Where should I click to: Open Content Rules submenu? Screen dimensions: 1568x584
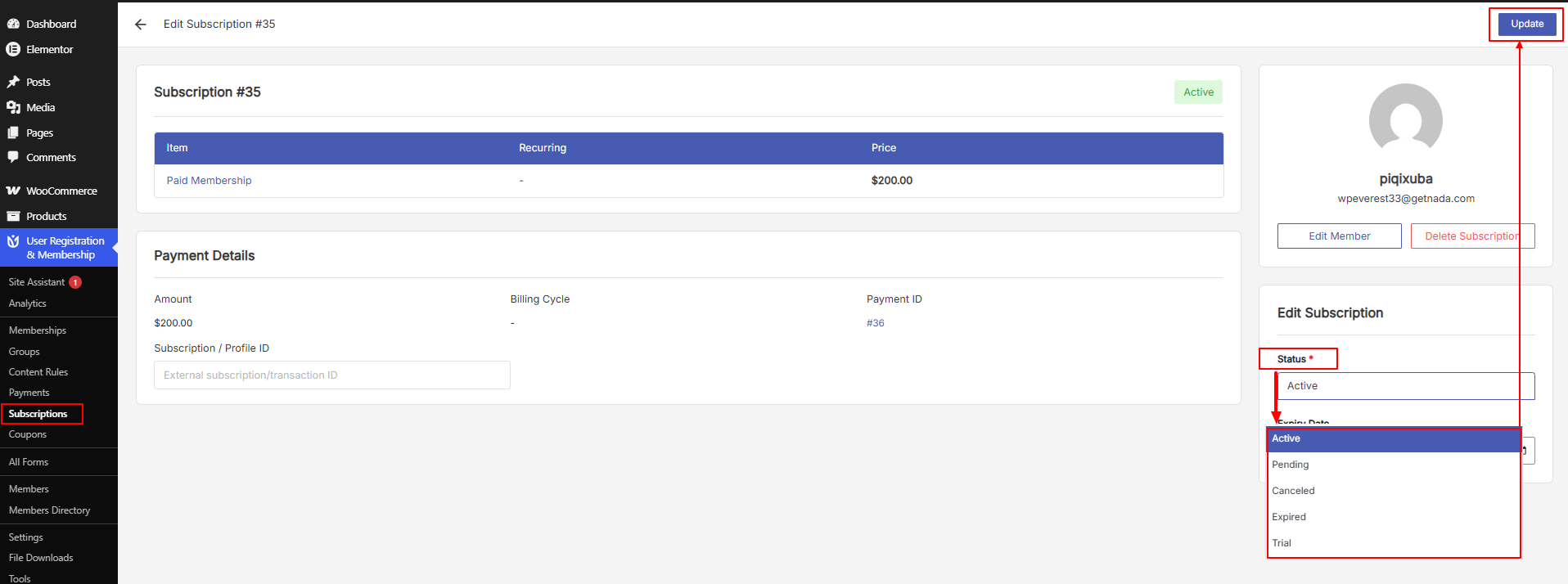pyautogui.click(x=38, y=372)
